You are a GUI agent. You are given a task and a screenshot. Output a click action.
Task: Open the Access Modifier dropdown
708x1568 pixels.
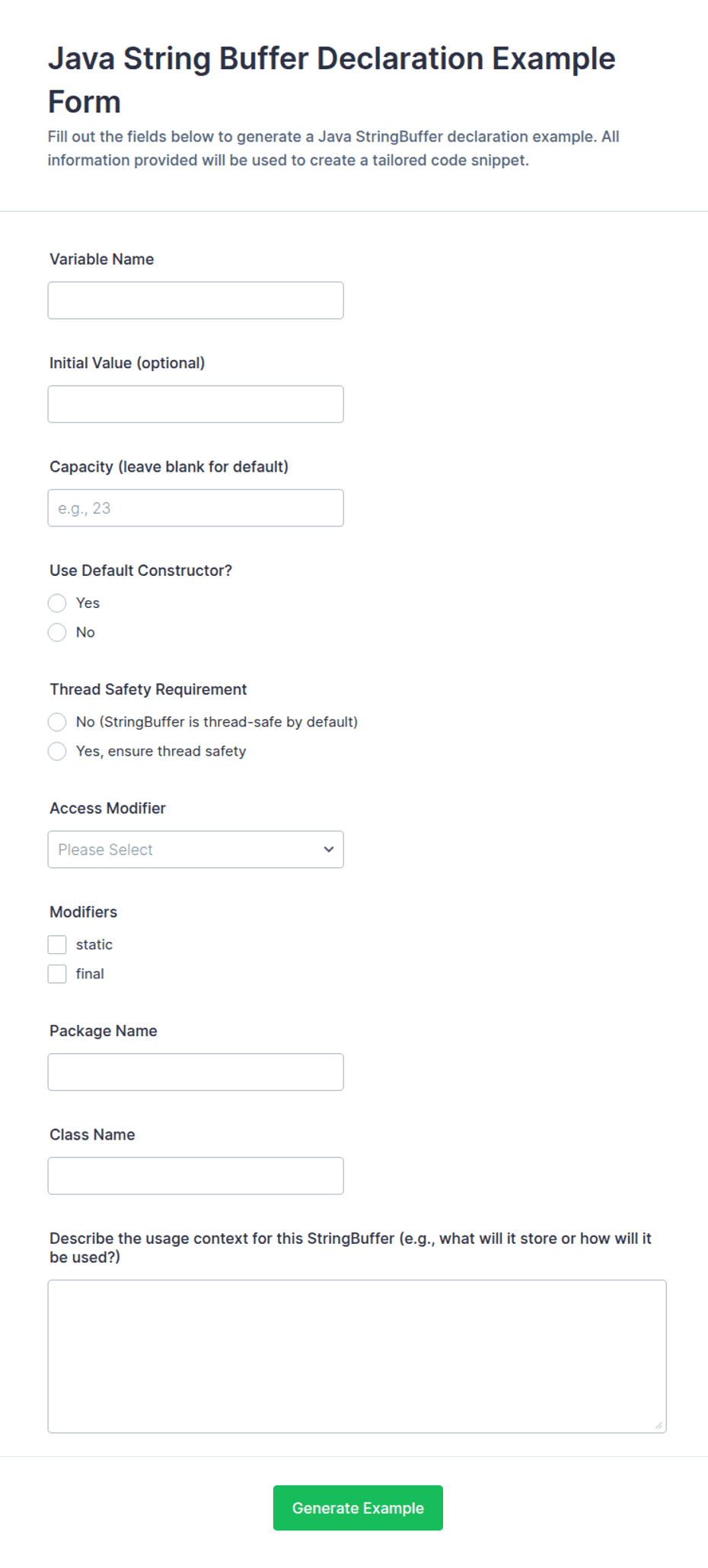[x=196, y=849]
